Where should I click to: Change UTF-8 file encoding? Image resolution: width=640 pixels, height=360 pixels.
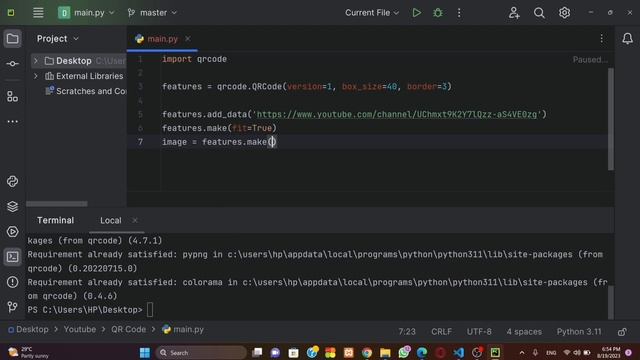(x=479, y=331)
